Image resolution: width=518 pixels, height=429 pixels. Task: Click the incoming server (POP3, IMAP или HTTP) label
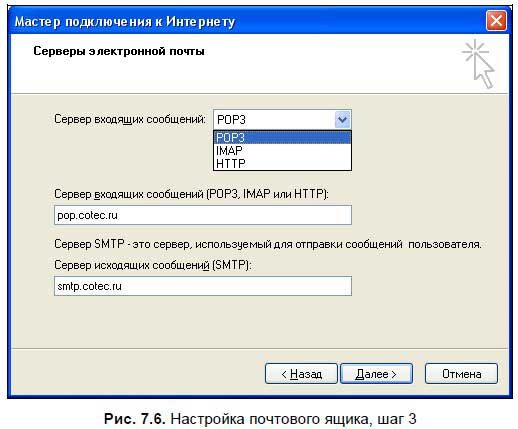click(191, 194)
